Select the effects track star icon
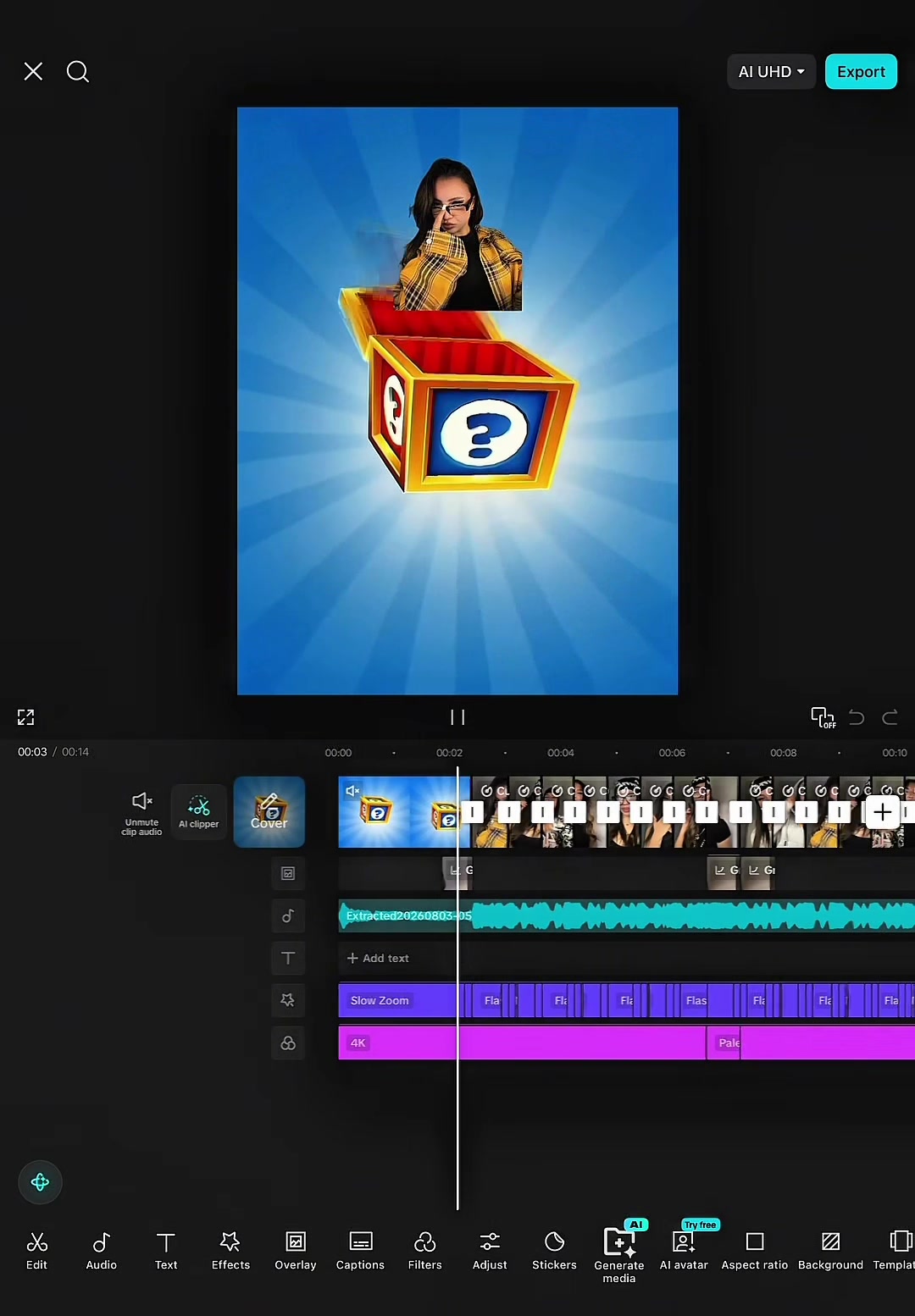Image resolution: width=915 pixels, height=1316 pixels. [288, 1000]
